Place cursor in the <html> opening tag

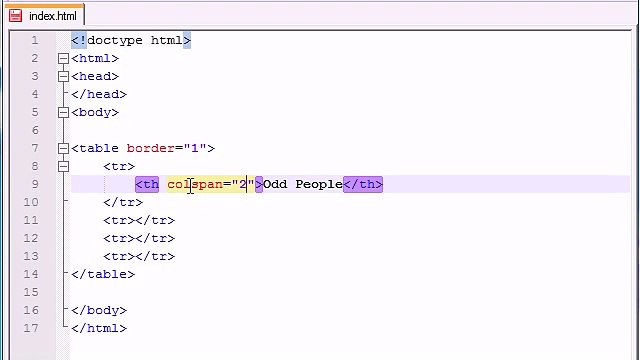[95, 58]
